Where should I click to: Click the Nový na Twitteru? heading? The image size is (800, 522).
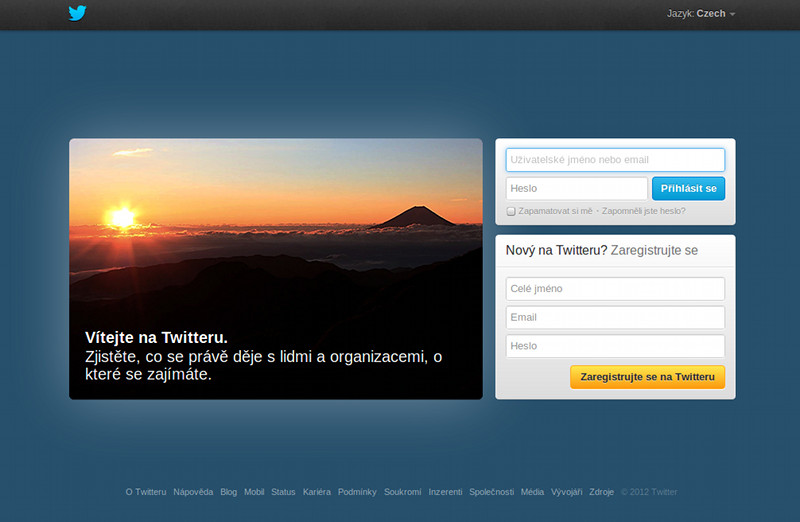tap(556, 251)
